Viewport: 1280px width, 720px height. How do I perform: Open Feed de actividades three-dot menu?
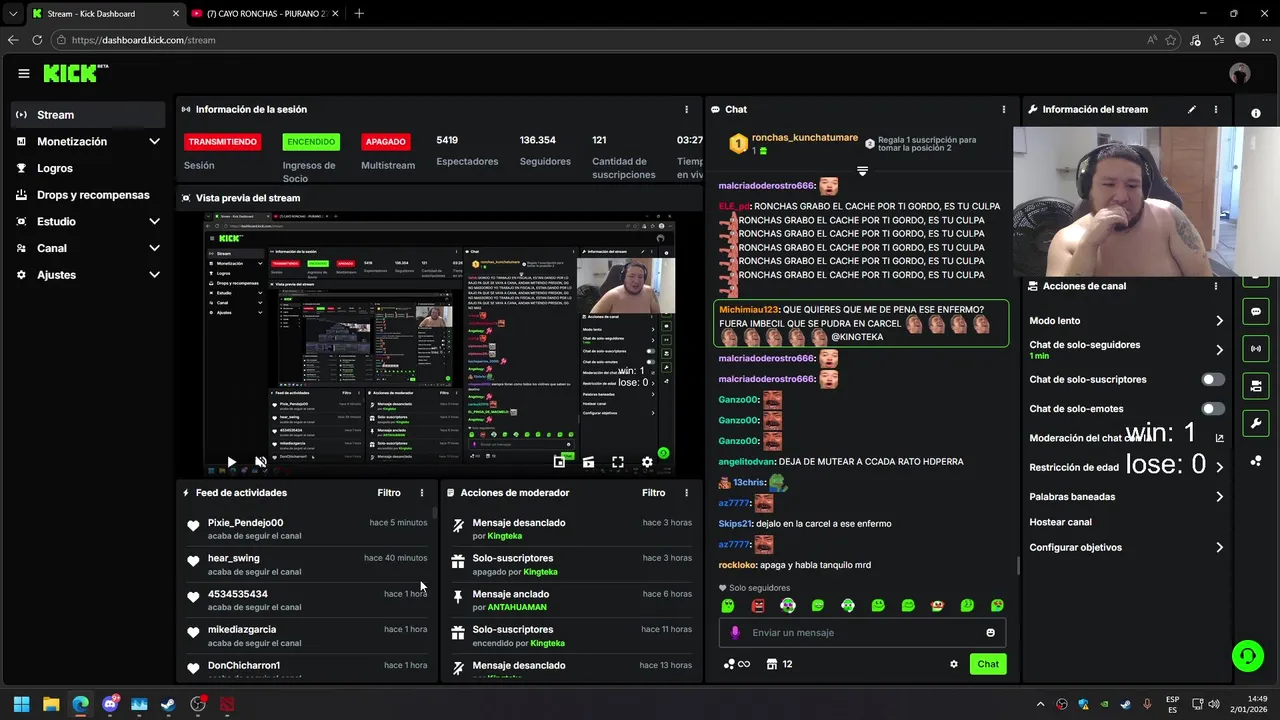point(422,493)
